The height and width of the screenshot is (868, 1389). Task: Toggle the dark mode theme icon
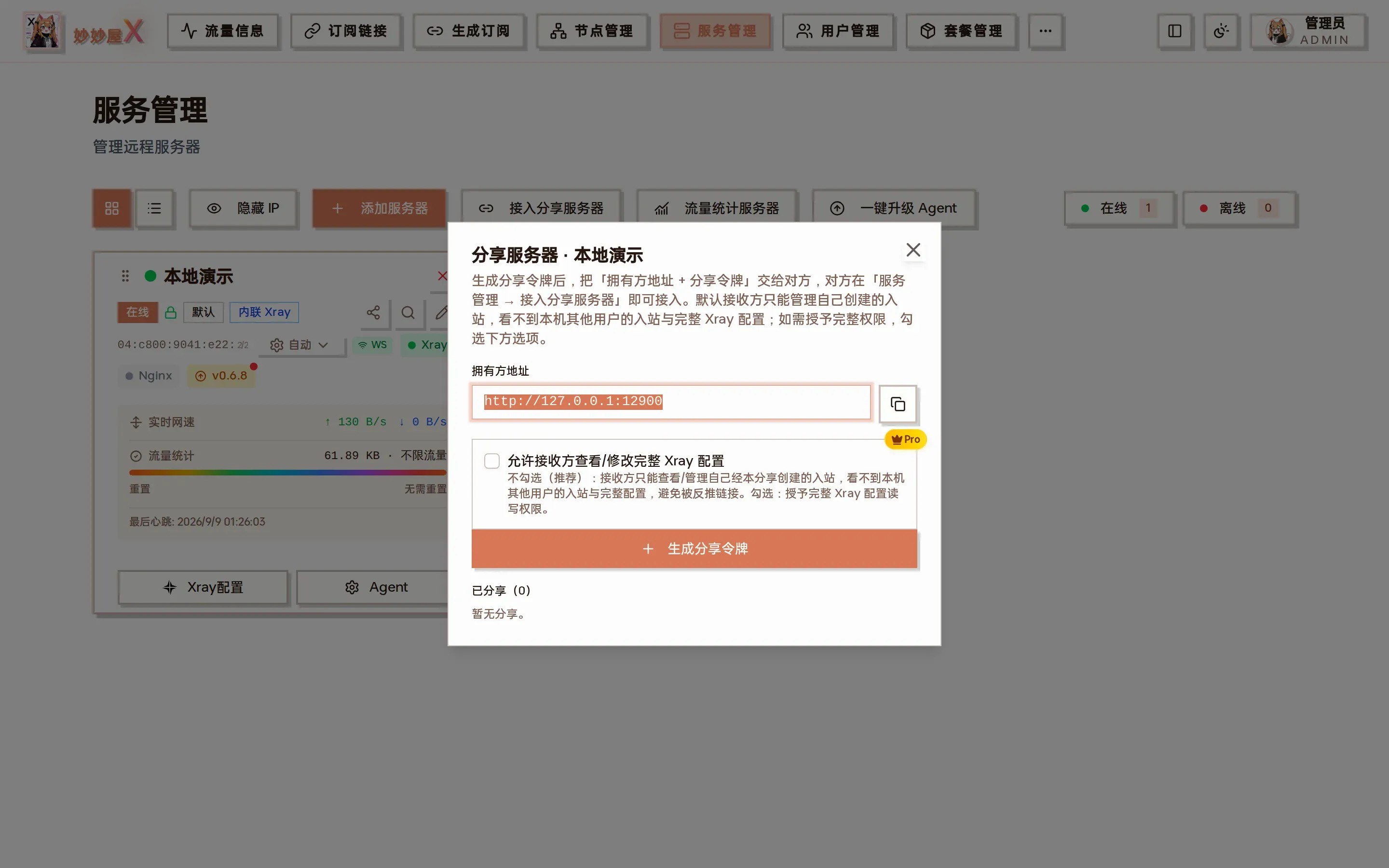tap(1221, 31)
